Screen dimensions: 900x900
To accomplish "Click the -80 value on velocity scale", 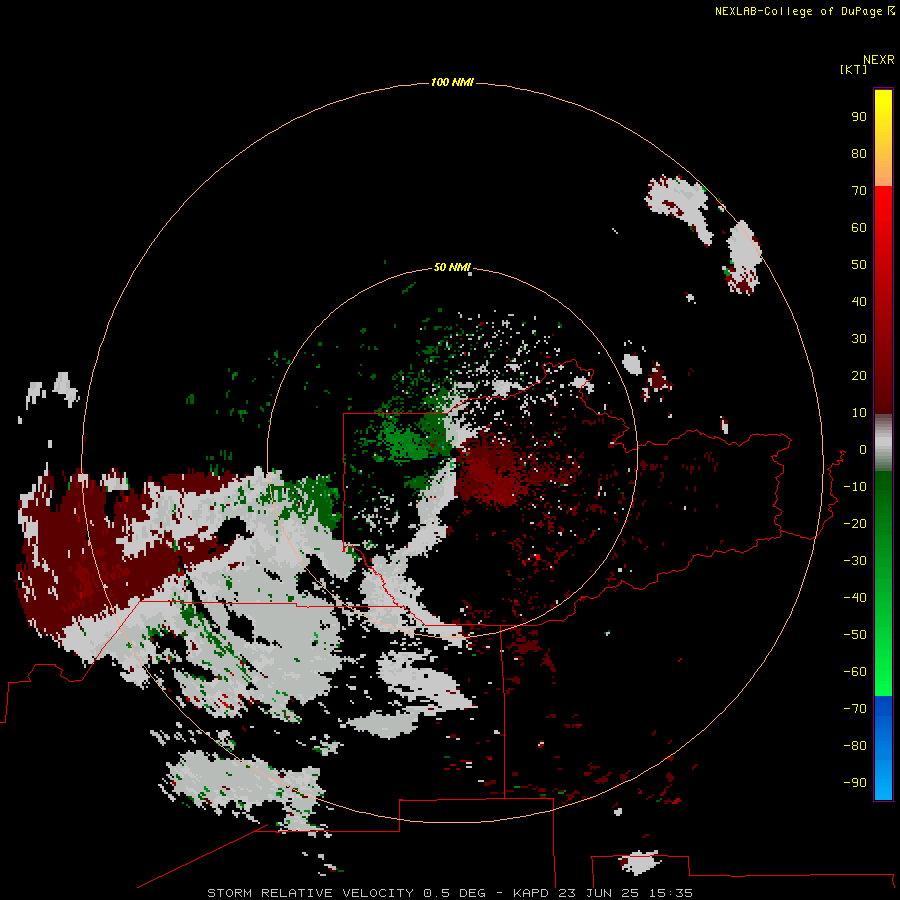I will 855,746.
